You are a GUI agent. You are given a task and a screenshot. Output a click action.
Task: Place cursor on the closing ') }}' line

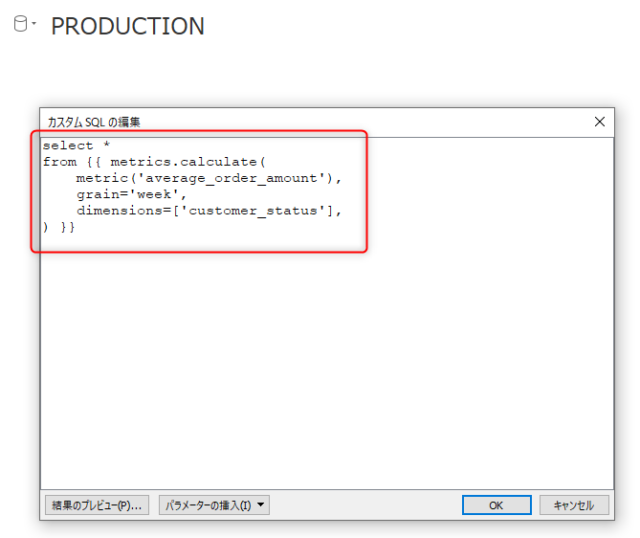pyautogui.click(x=59, y=227)
